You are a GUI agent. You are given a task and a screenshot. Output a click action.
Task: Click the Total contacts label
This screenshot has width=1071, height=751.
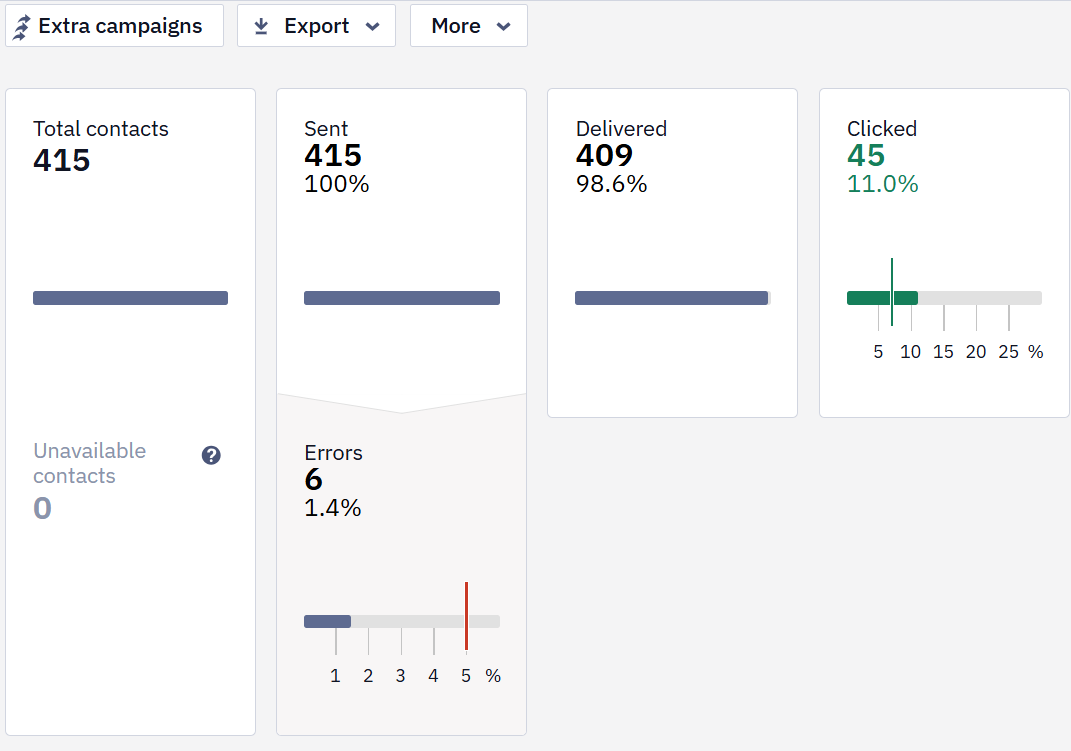[x=100, y=128]
